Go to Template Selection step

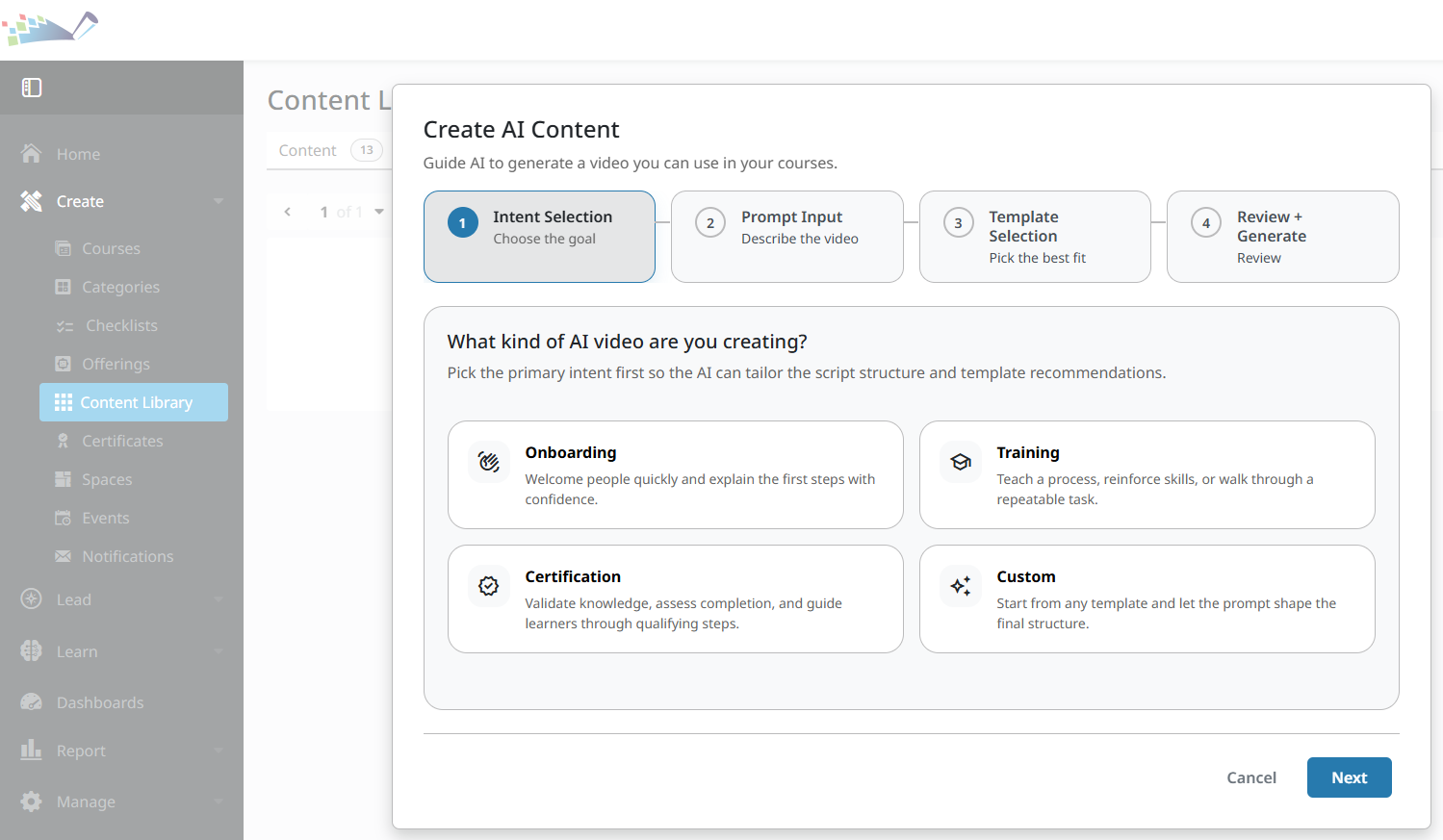click(1035, 237)
